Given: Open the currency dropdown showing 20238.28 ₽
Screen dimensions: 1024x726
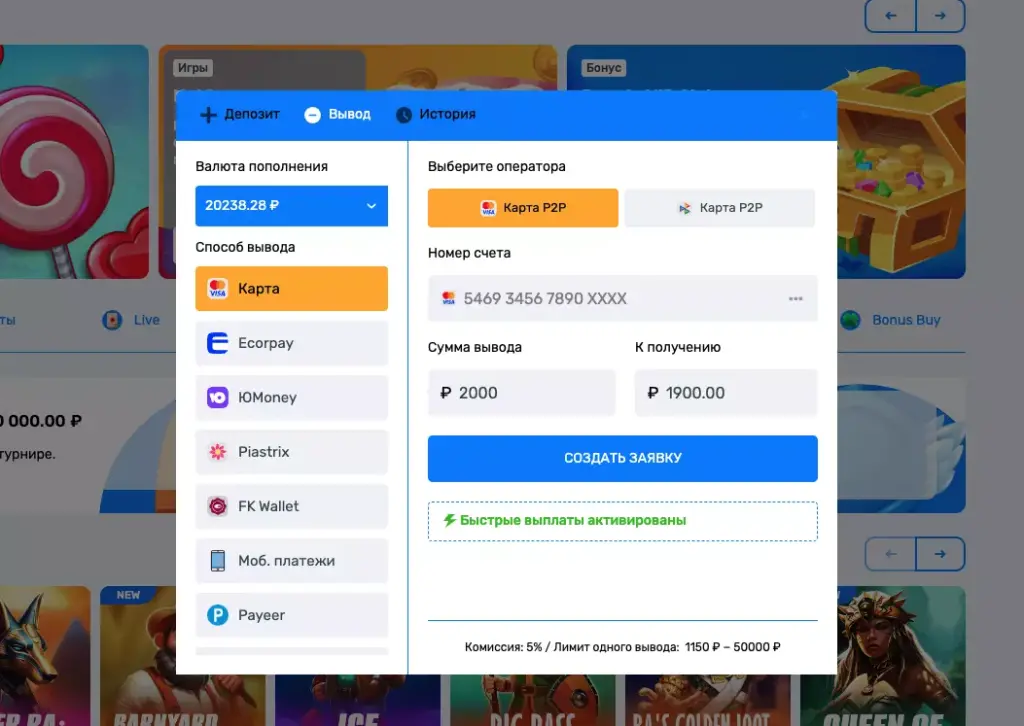Looking at the screenshot, I should (280, 206).
